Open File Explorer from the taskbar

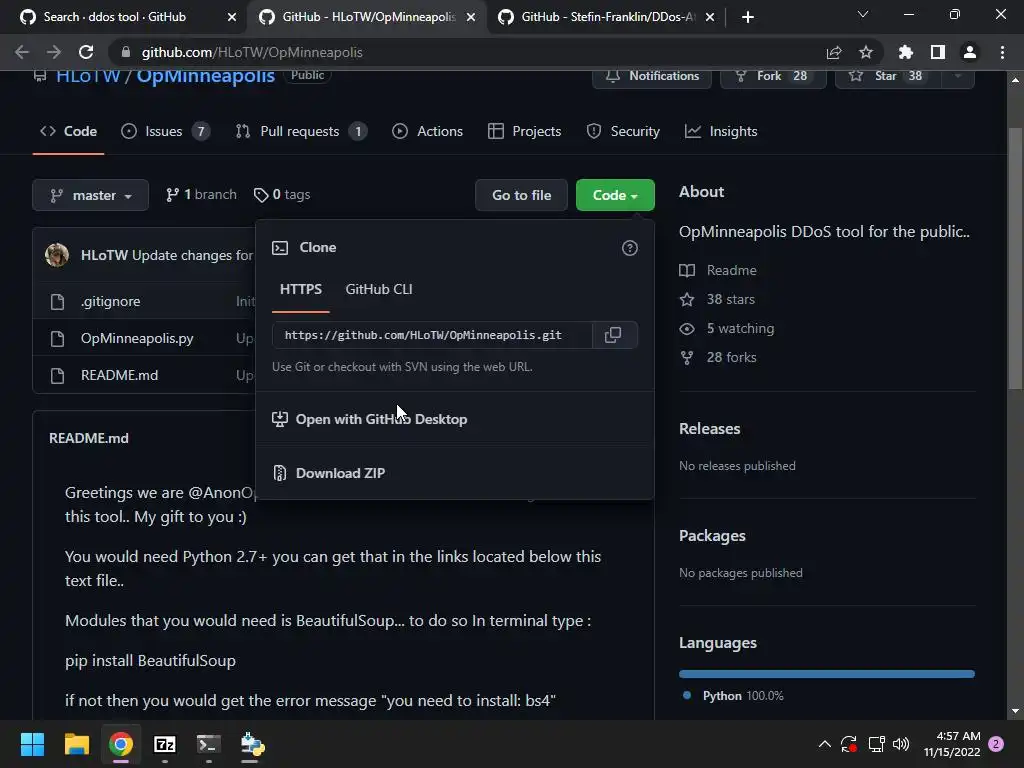(76, 744)
